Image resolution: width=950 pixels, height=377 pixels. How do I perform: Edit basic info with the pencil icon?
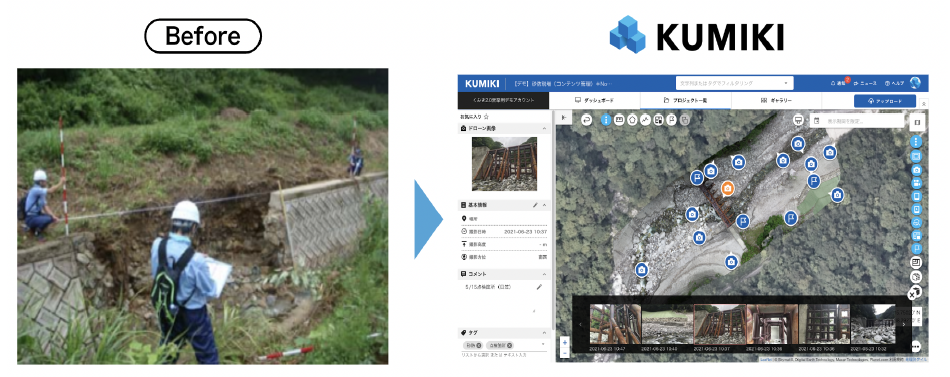click(x=535, y=205)
